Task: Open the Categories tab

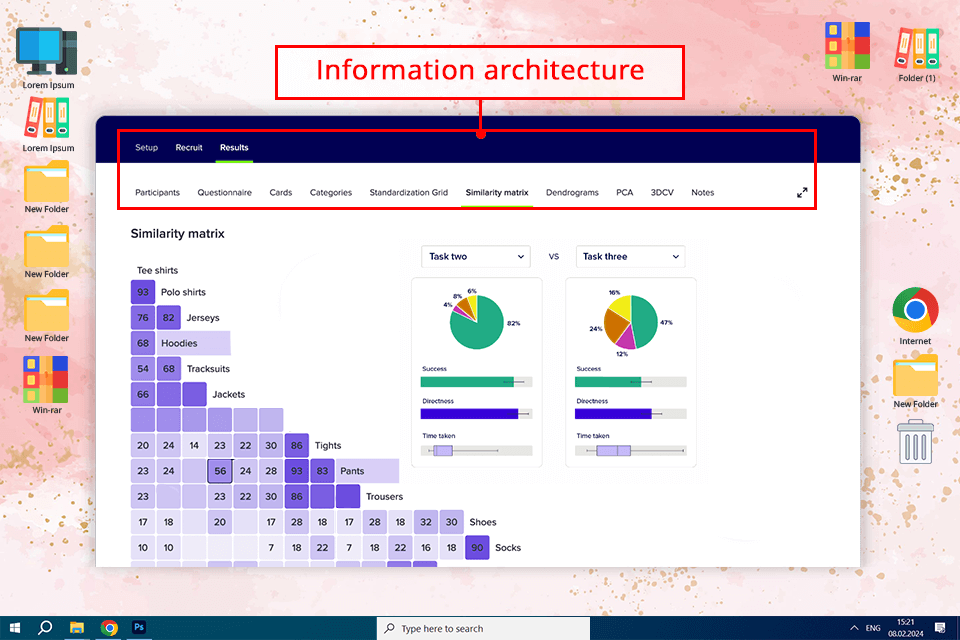Action: [331, 192]
